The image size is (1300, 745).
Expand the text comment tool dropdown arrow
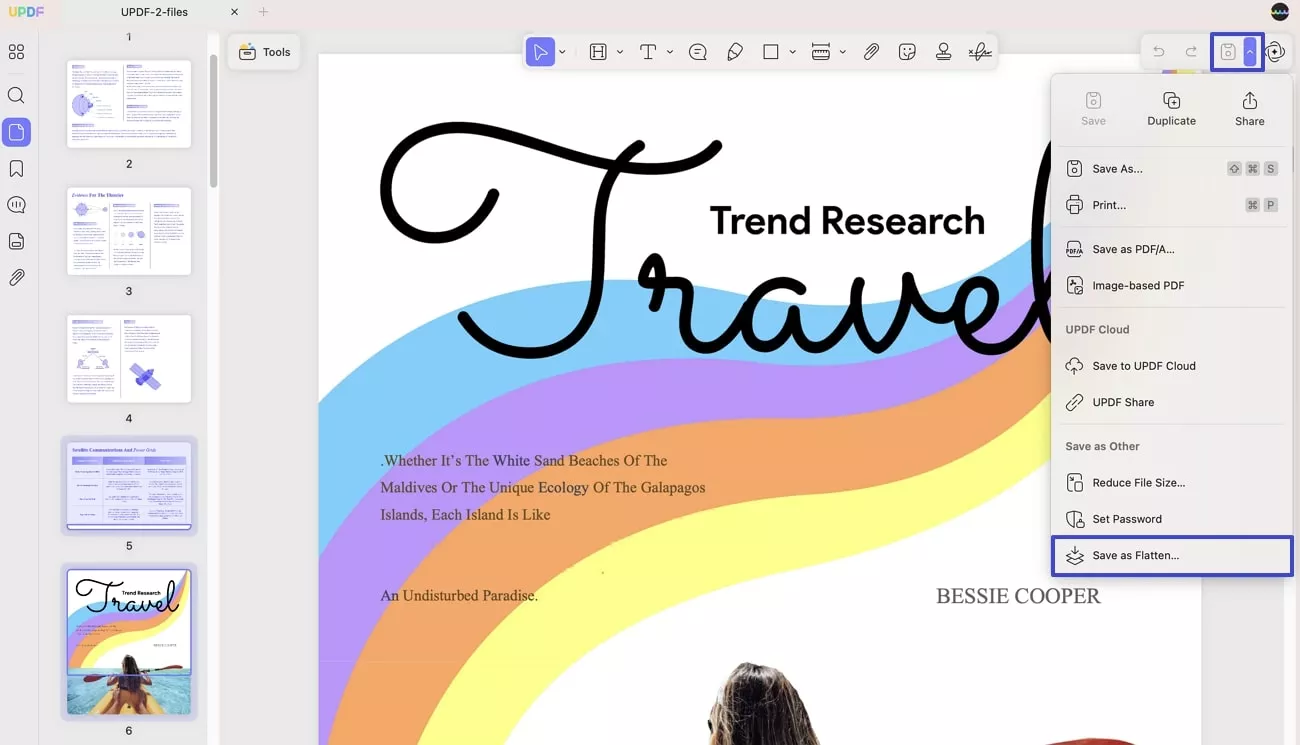click(670, 52)
